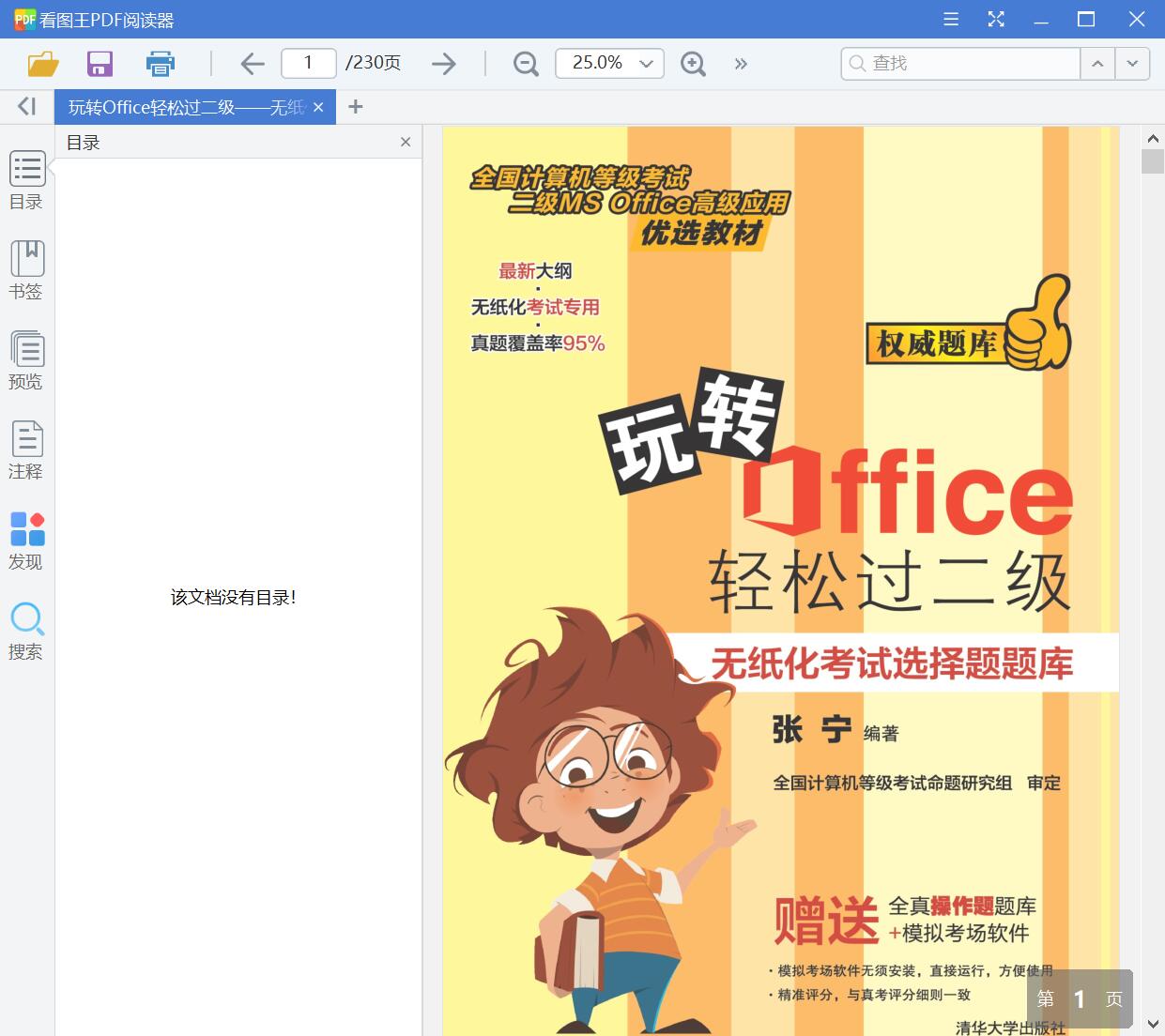Open the 搜索 search panel
This screenshot has width=1165, height=1036.
27,631
